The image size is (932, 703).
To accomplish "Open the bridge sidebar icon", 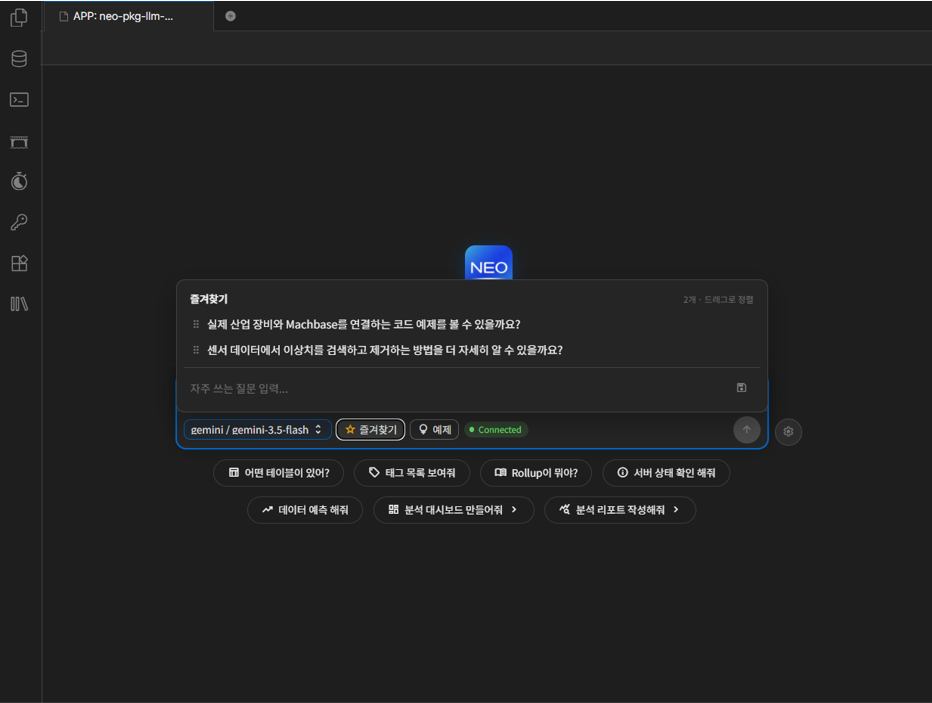I will click(19, 142).
